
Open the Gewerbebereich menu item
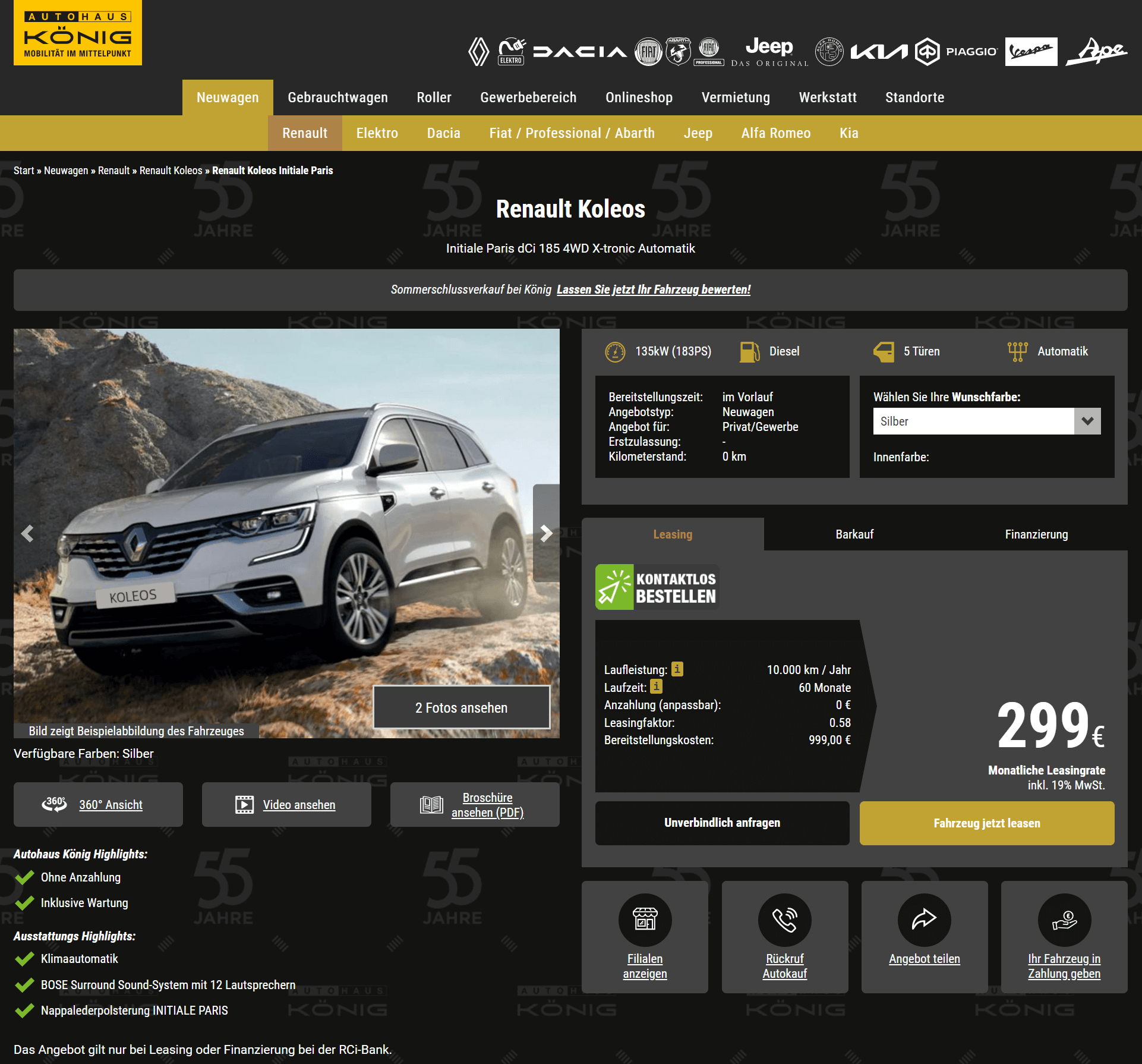528,97
